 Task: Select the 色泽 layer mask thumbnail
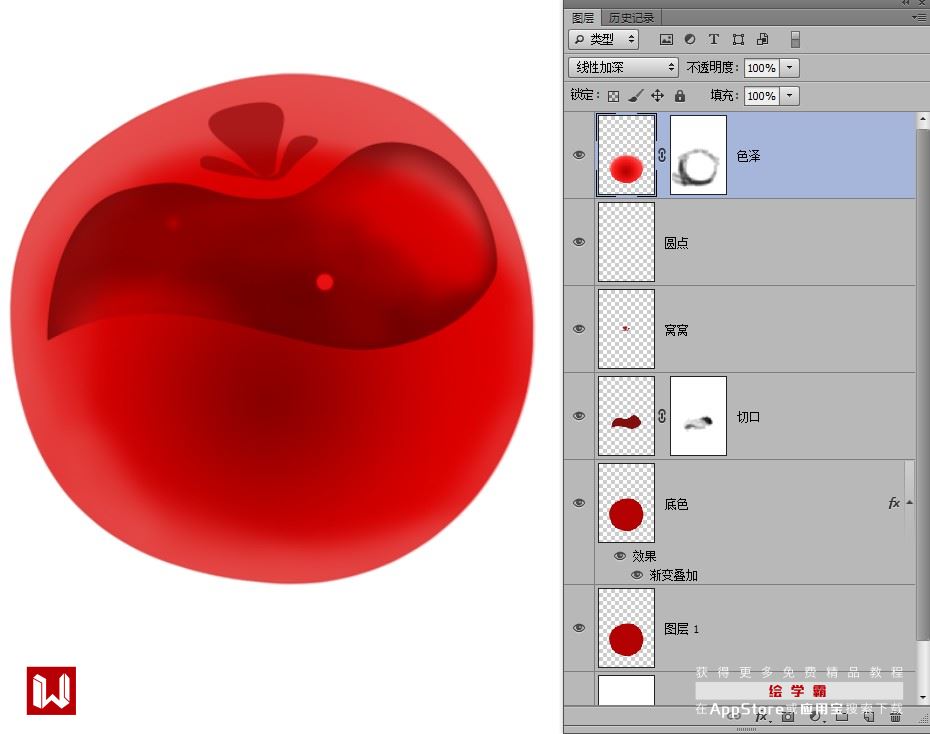[698, 155]
